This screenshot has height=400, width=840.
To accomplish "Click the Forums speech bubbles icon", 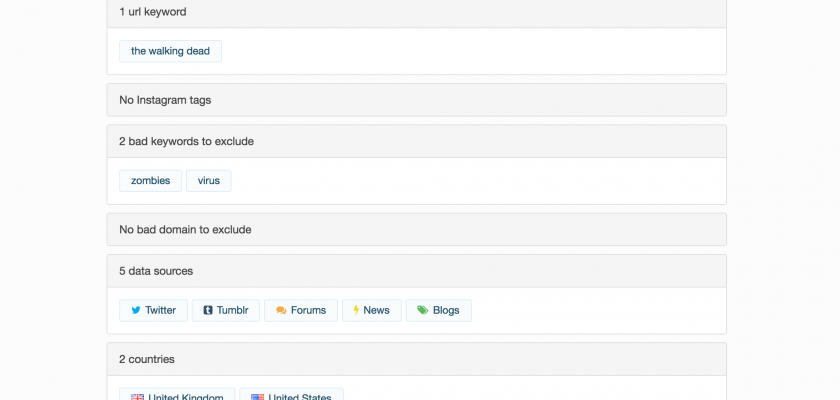I will tap(281, 310).
